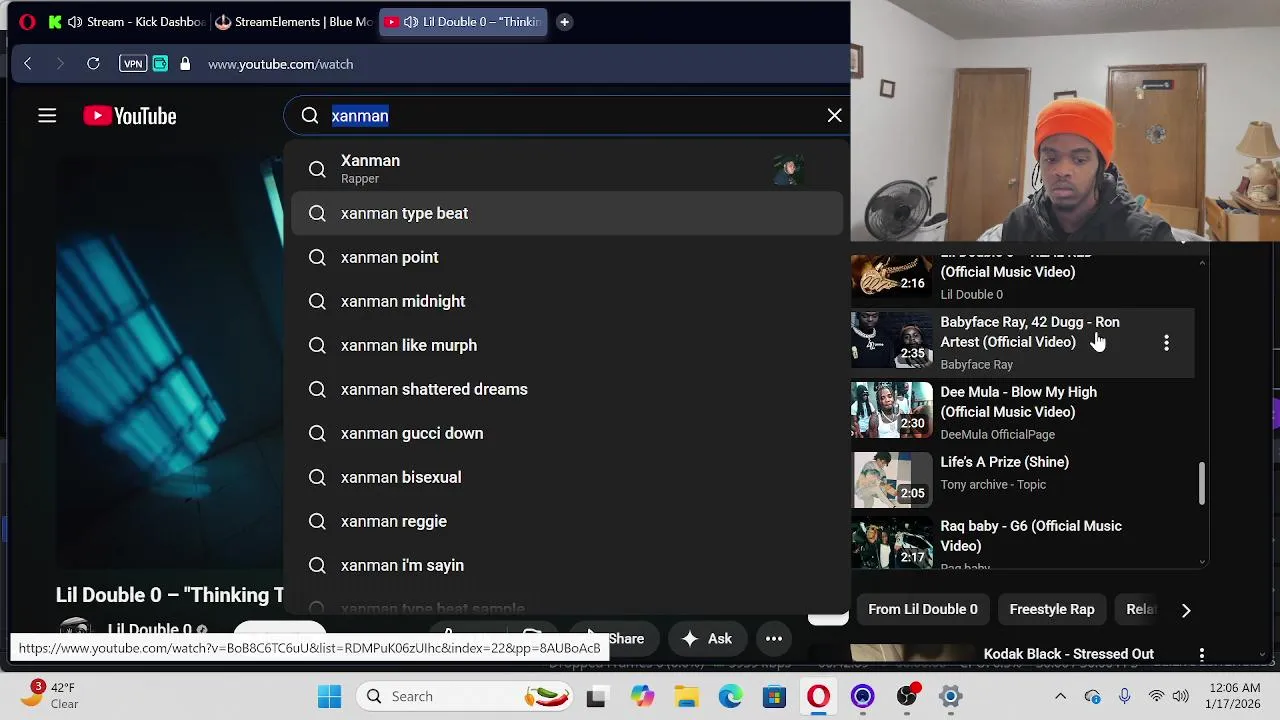Click search icon beside xanman gucci down
This screenshot has width=1280, height=720.
(317, 433)
